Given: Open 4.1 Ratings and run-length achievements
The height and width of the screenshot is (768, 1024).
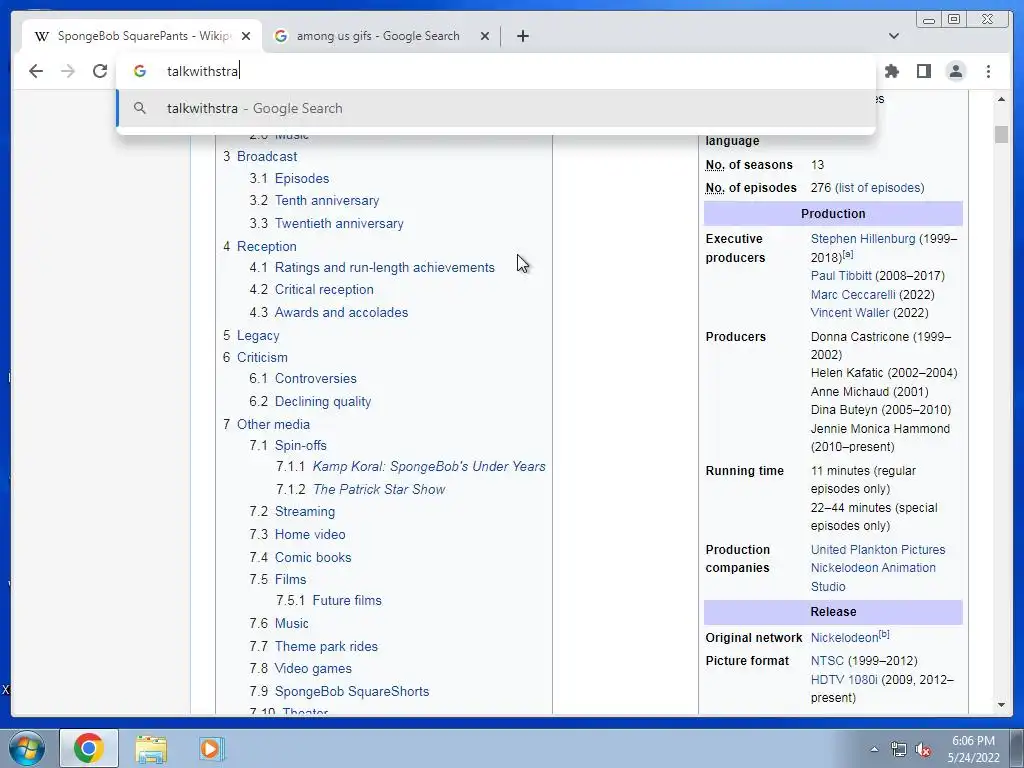Looking at the screenshot, I should tap(385, 267).
